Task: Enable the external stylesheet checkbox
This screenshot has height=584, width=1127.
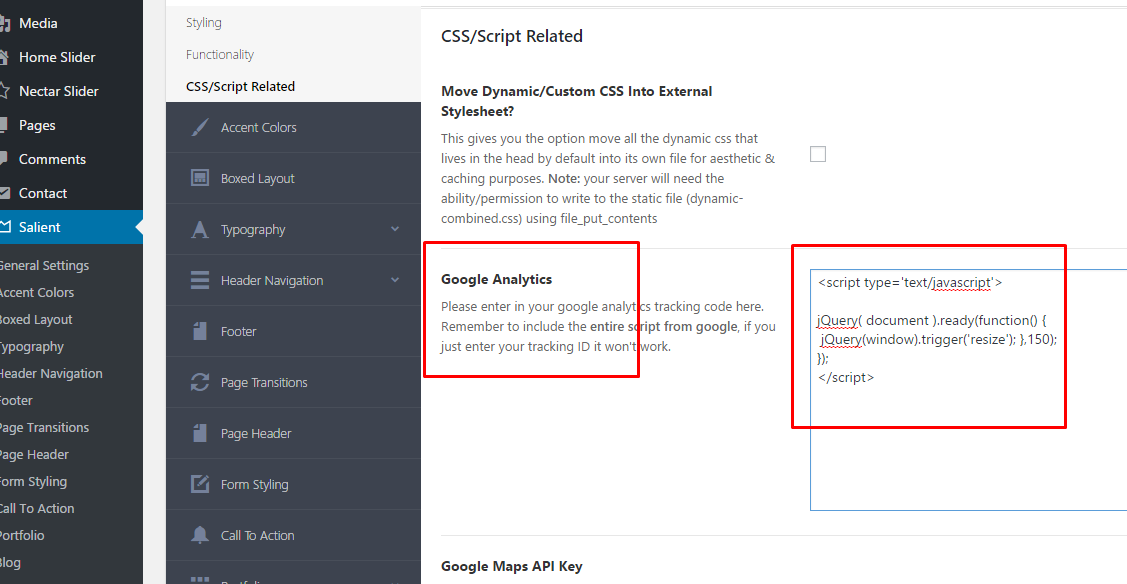Action: 818,154
